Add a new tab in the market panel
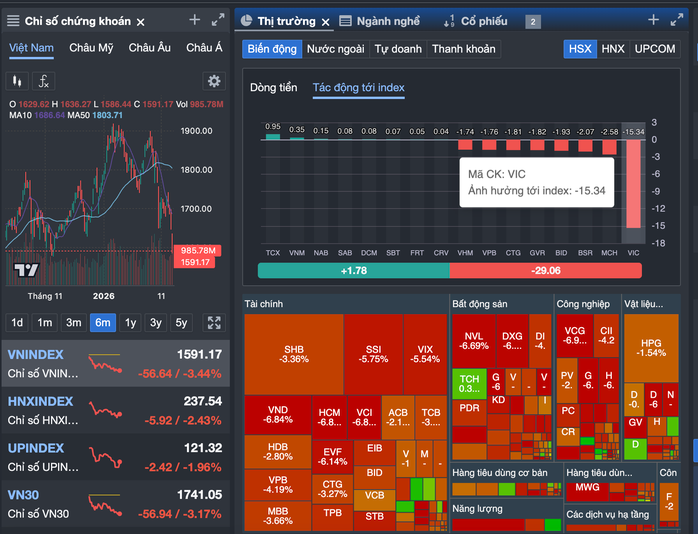This screenshot has height=534, width=698. 653,20
